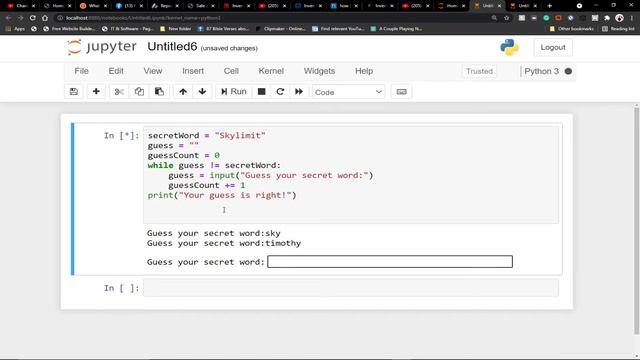Paste cells below icon

(159, 92)
